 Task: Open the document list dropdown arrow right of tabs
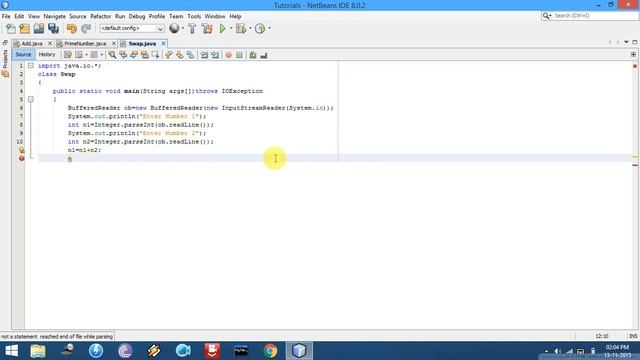pos(626,42)
